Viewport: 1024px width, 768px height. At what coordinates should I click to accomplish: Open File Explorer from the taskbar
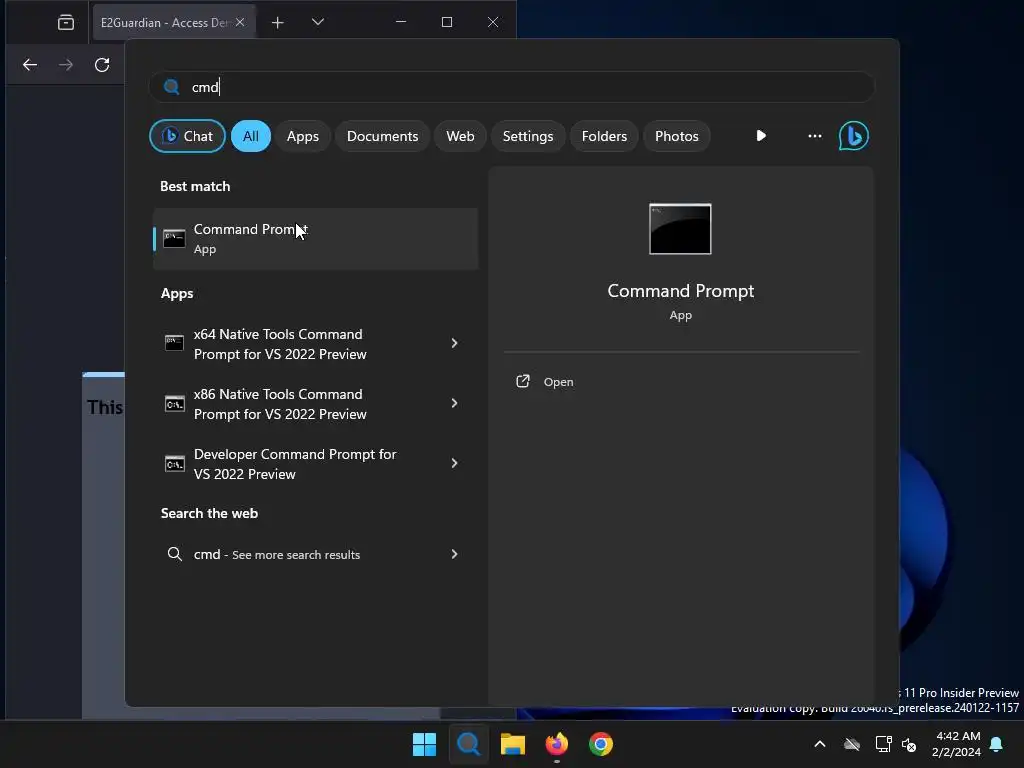513,744
